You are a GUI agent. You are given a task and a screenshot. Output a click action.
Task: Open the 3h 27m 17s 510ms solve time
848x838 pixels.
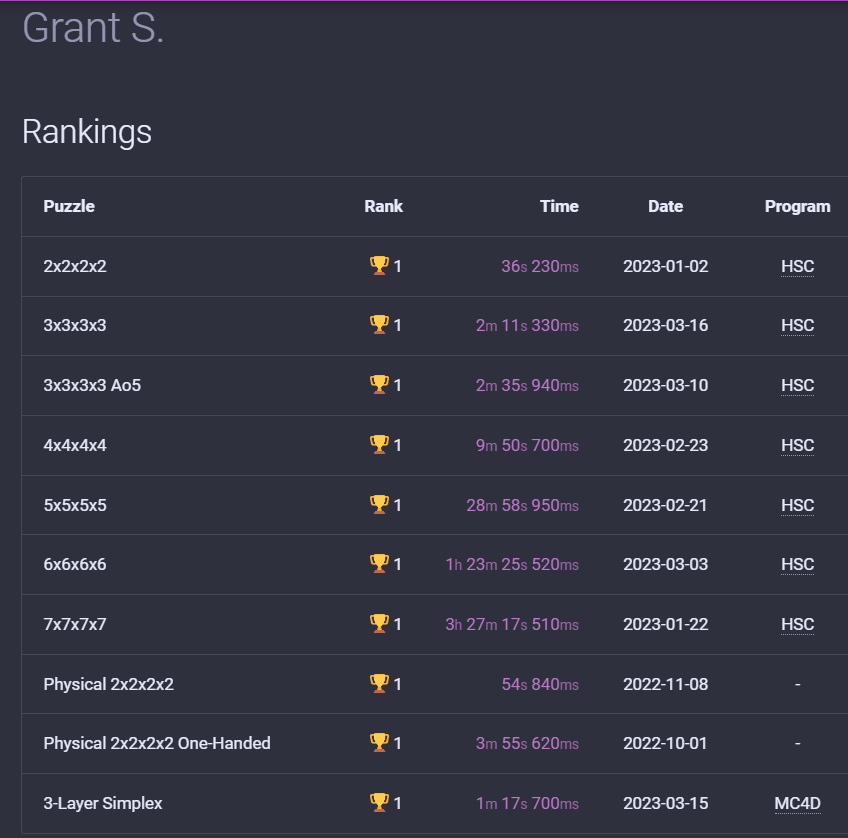[x=512, y=624]
